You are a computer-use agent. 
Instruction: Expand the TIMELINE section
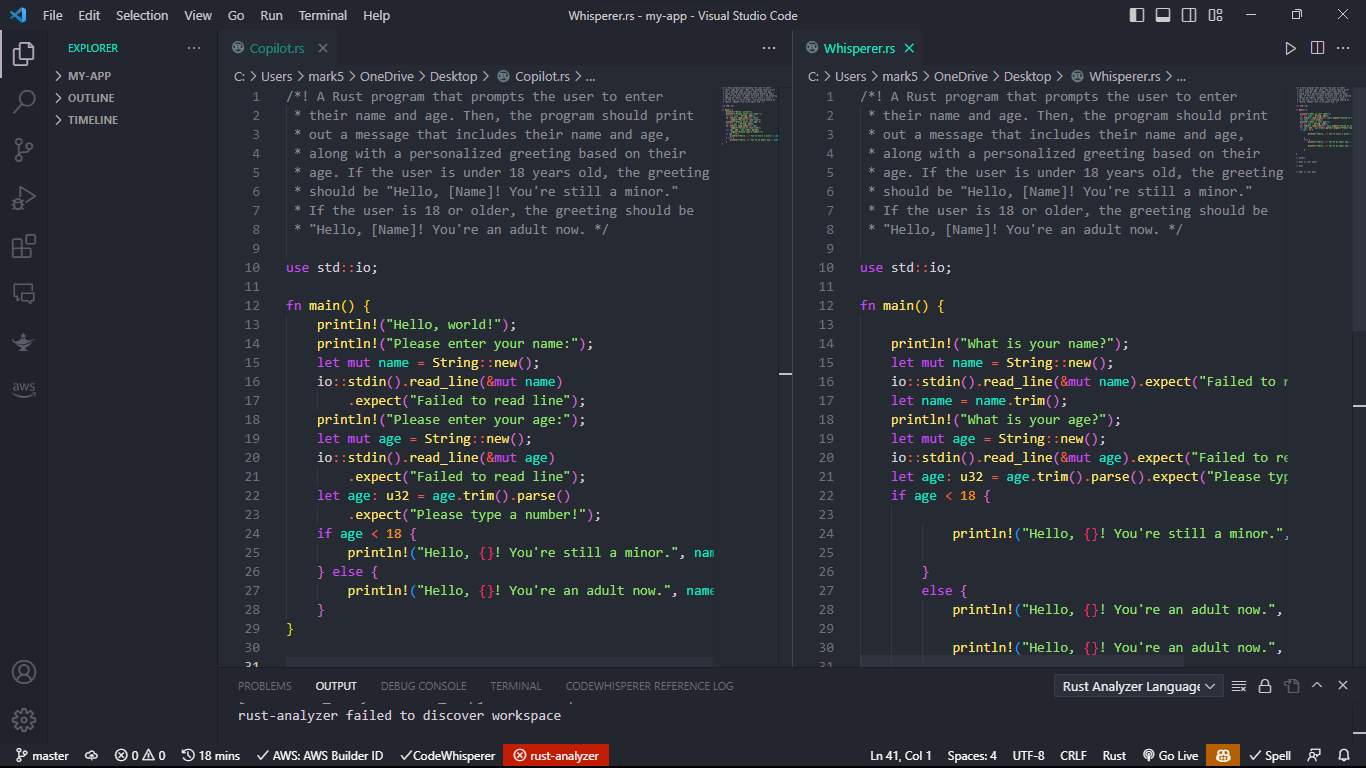[x=93, y=119]
